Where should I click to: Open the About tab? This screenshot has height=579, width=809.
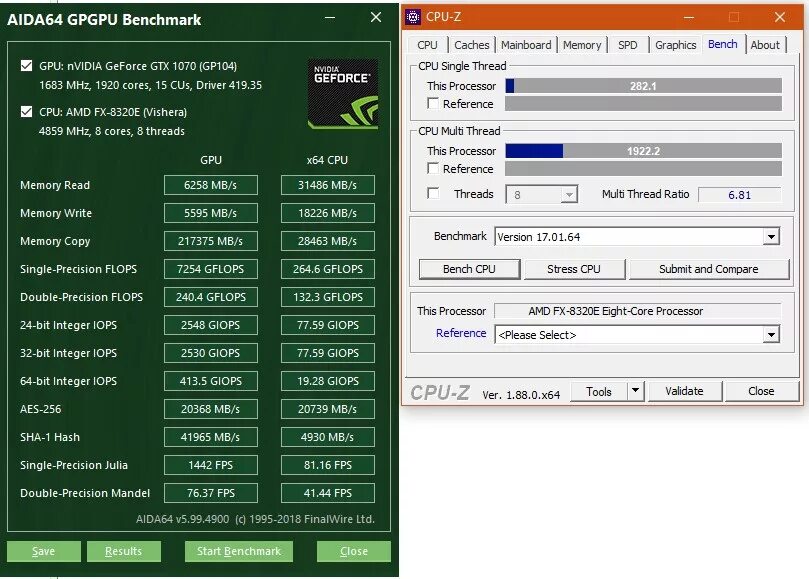(x=765, y=45)
